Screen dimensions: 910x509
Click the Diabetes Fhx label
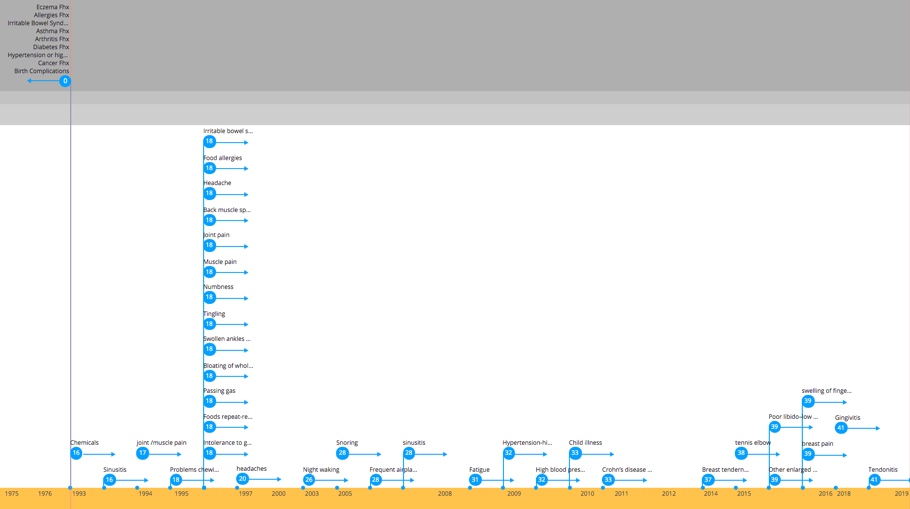point(50,47)
